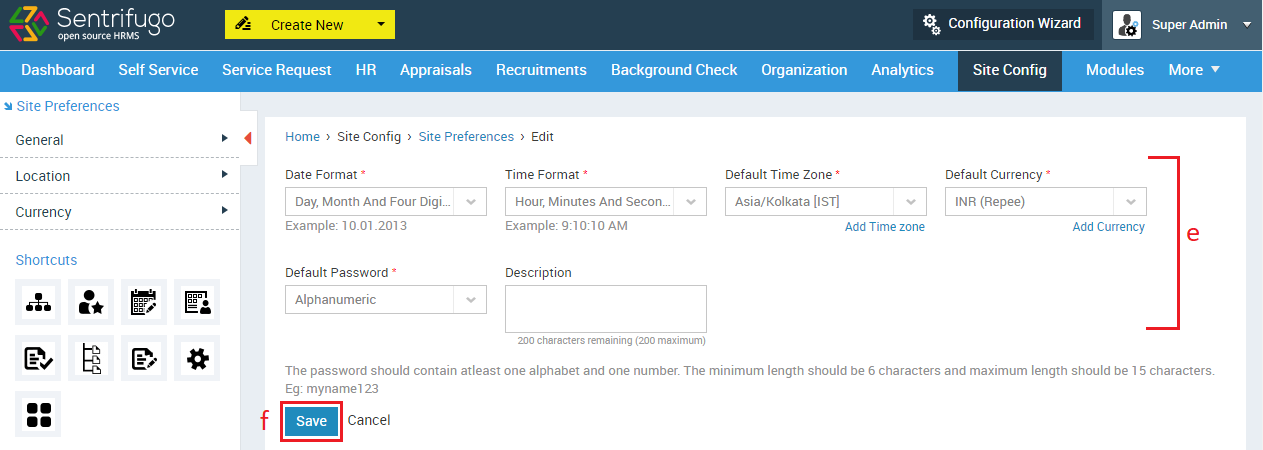Click the four-squares grid shortcut icon
Viewport: 1263px width, 450px height.
[38, 414]
